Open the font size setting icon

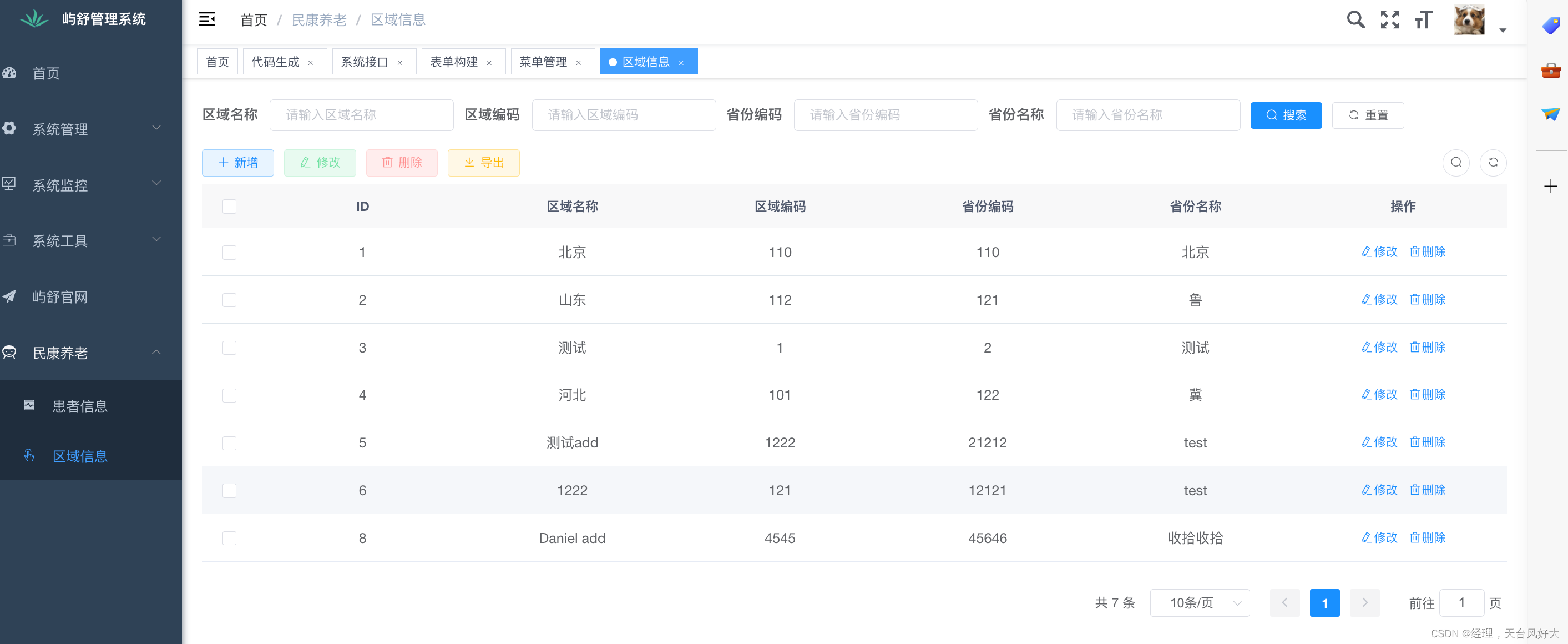click(1423, 19)
